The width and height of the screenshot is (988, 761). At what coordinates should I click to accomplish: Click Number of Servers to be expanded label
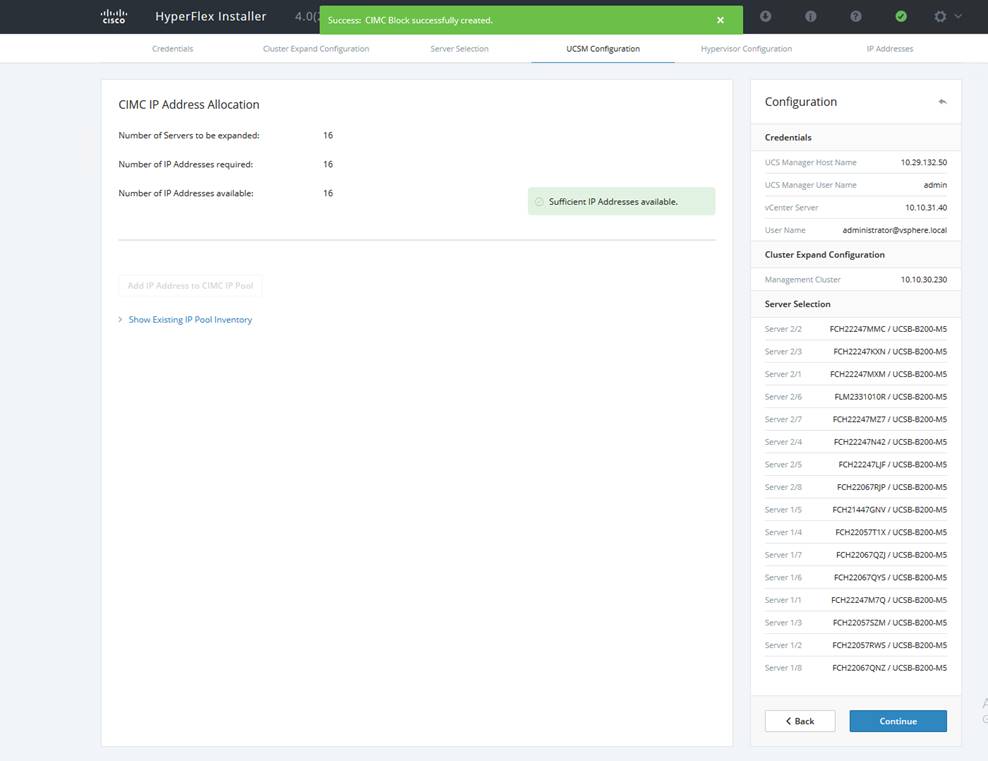pos(188,135)
